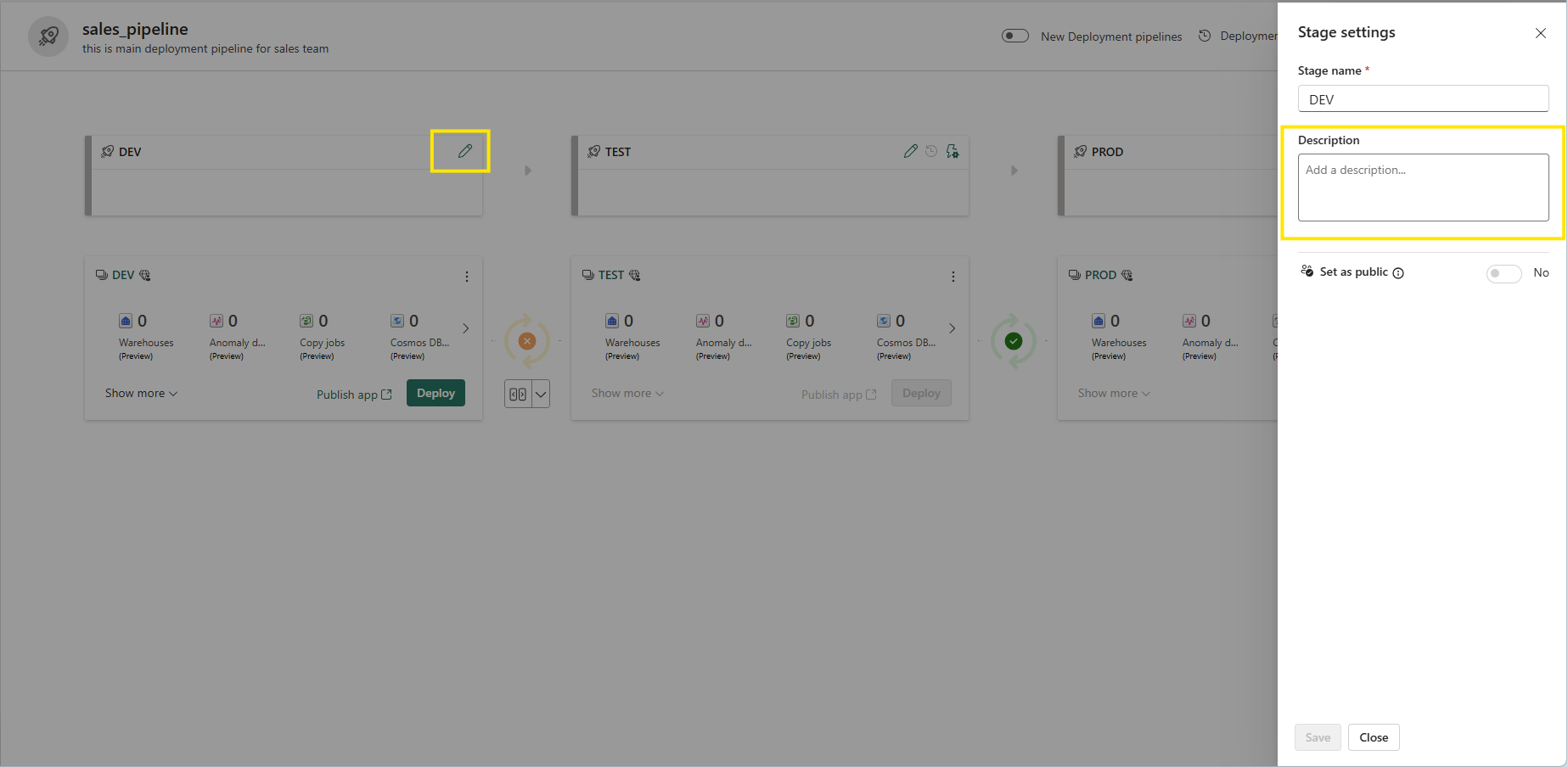Click the Close button in Stage settings
The width and height of the screenshot is (1568, 767).
(1374, 737)
